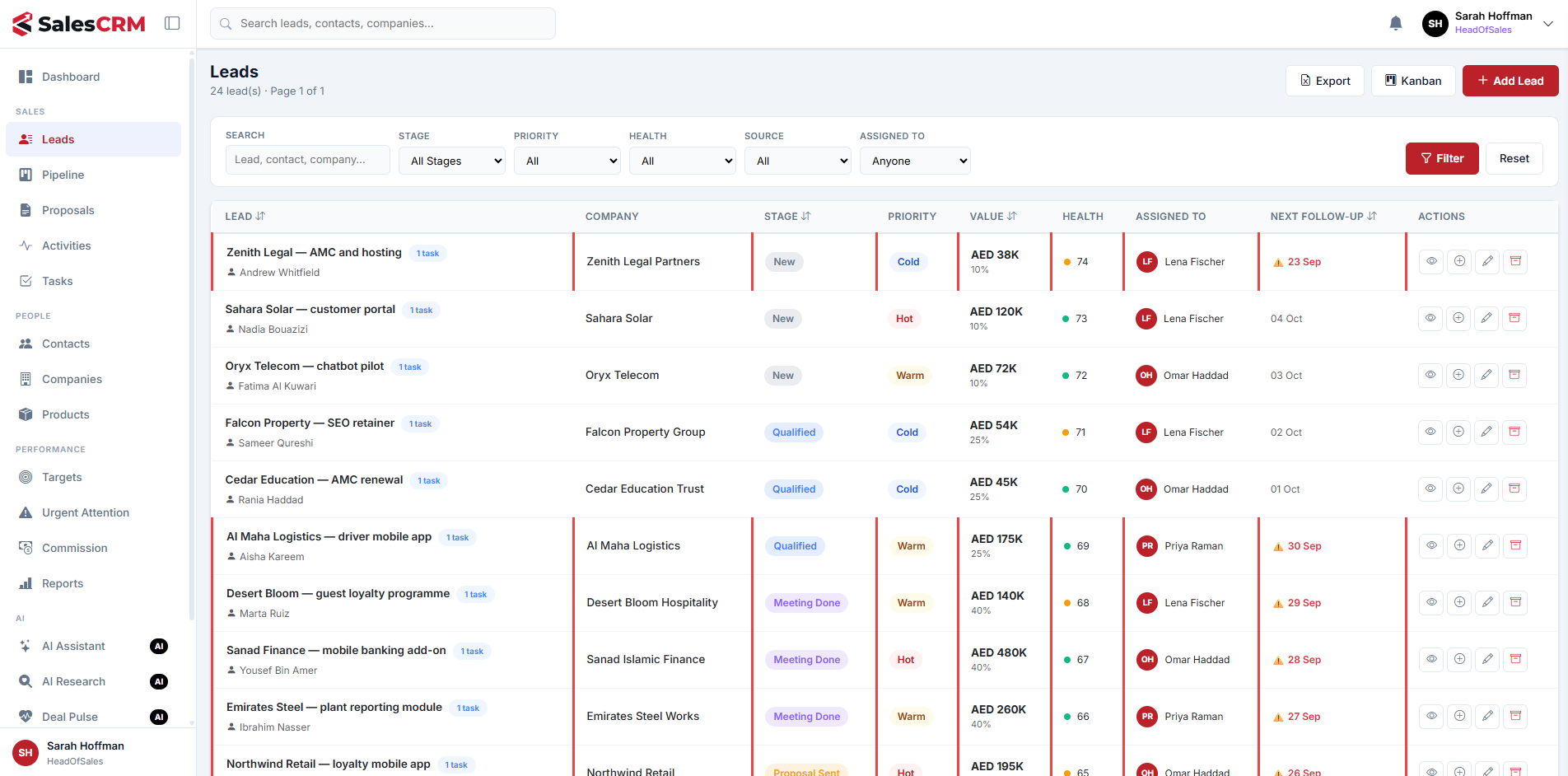Collapse the sidebar with the panel icon
The height and width of the screenshot is (776, 1568).
(x=172, y=23)
